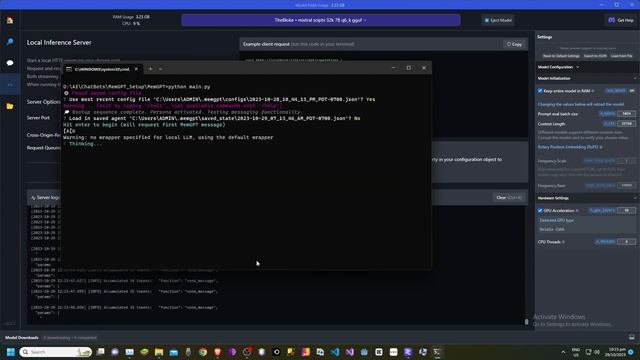The image size is (640, 360).
Task: Open File Explorer on taskbar
Action: click(x=159, y=352)
